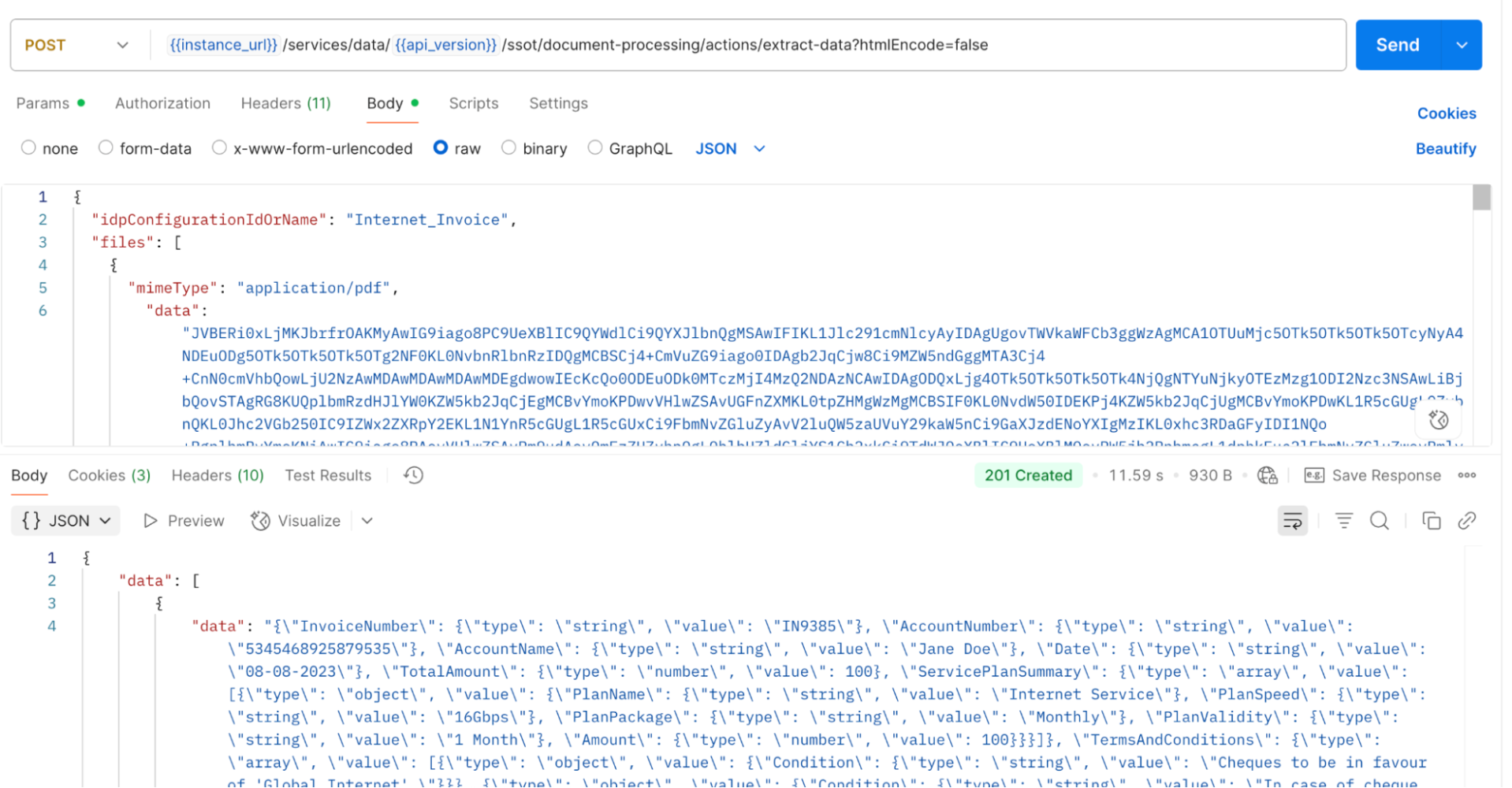Screen dimensions: 1512x788
Task: Click the "application/pdf" mimeType value
Action: (314, 288)
